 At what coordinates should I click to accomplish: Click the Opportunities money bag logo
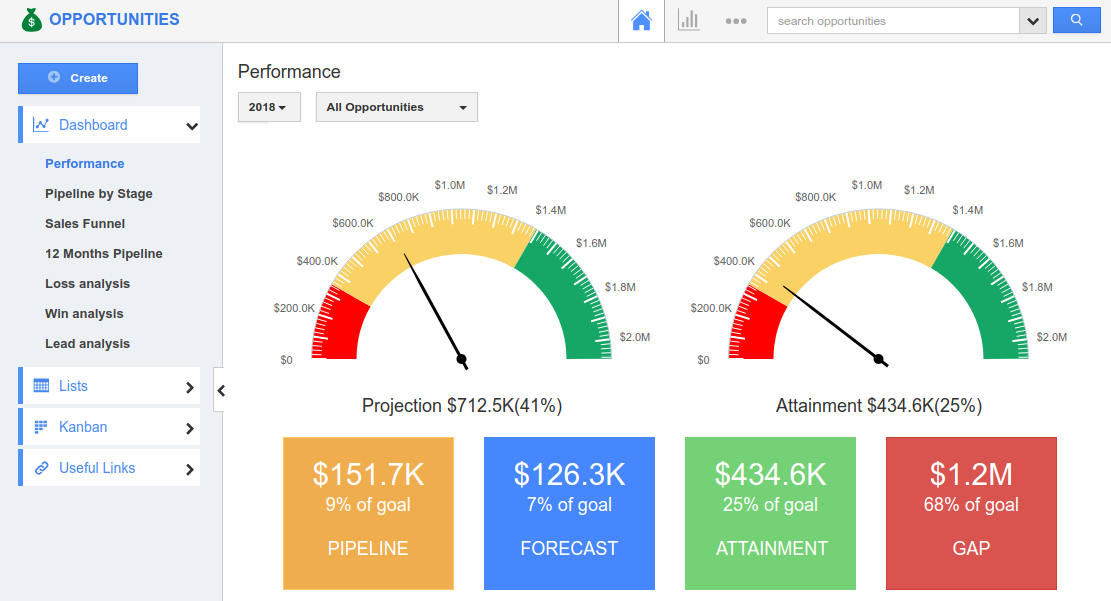point(32,20)
